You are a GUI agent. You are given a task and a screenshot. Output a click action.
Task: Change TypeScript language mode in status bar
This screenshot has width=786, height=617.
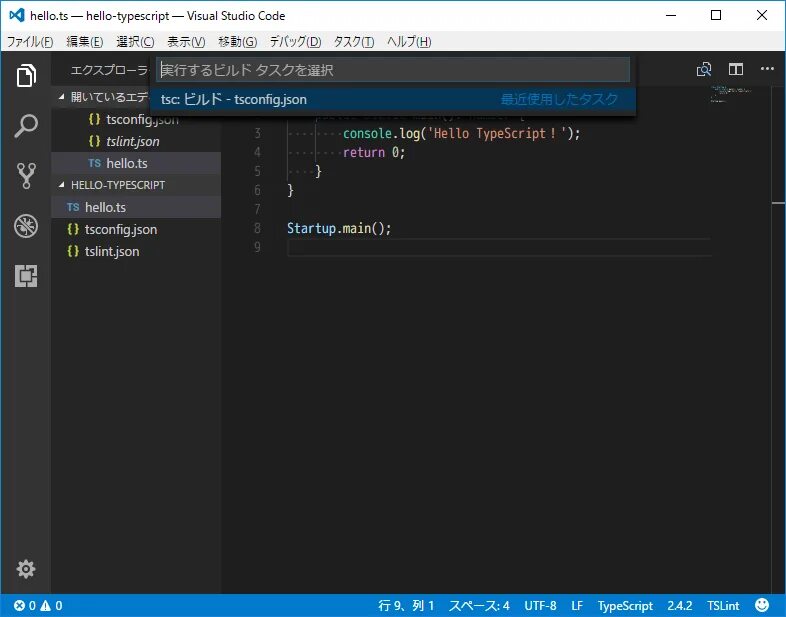(x=625, y=605)
